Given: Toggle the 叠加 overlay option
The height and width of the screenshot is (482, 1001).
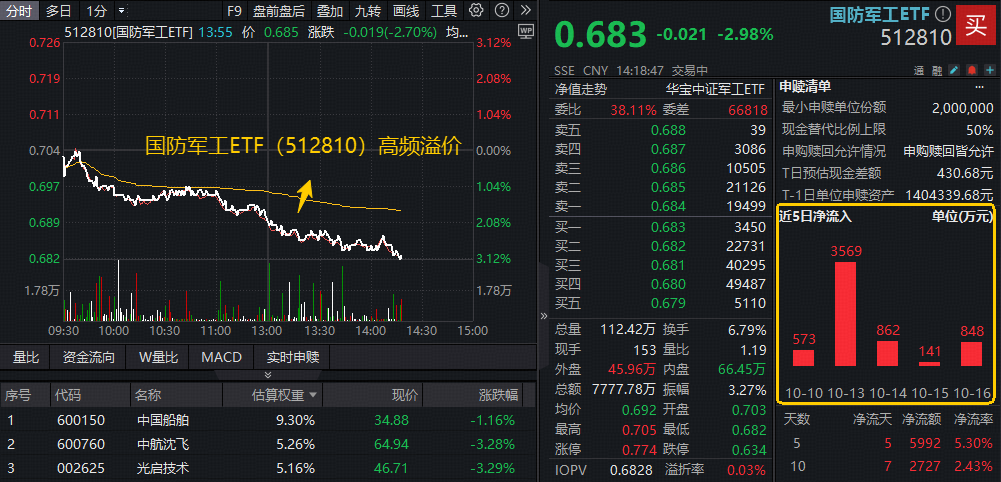Looking at the screenshot, I should 329,11.
